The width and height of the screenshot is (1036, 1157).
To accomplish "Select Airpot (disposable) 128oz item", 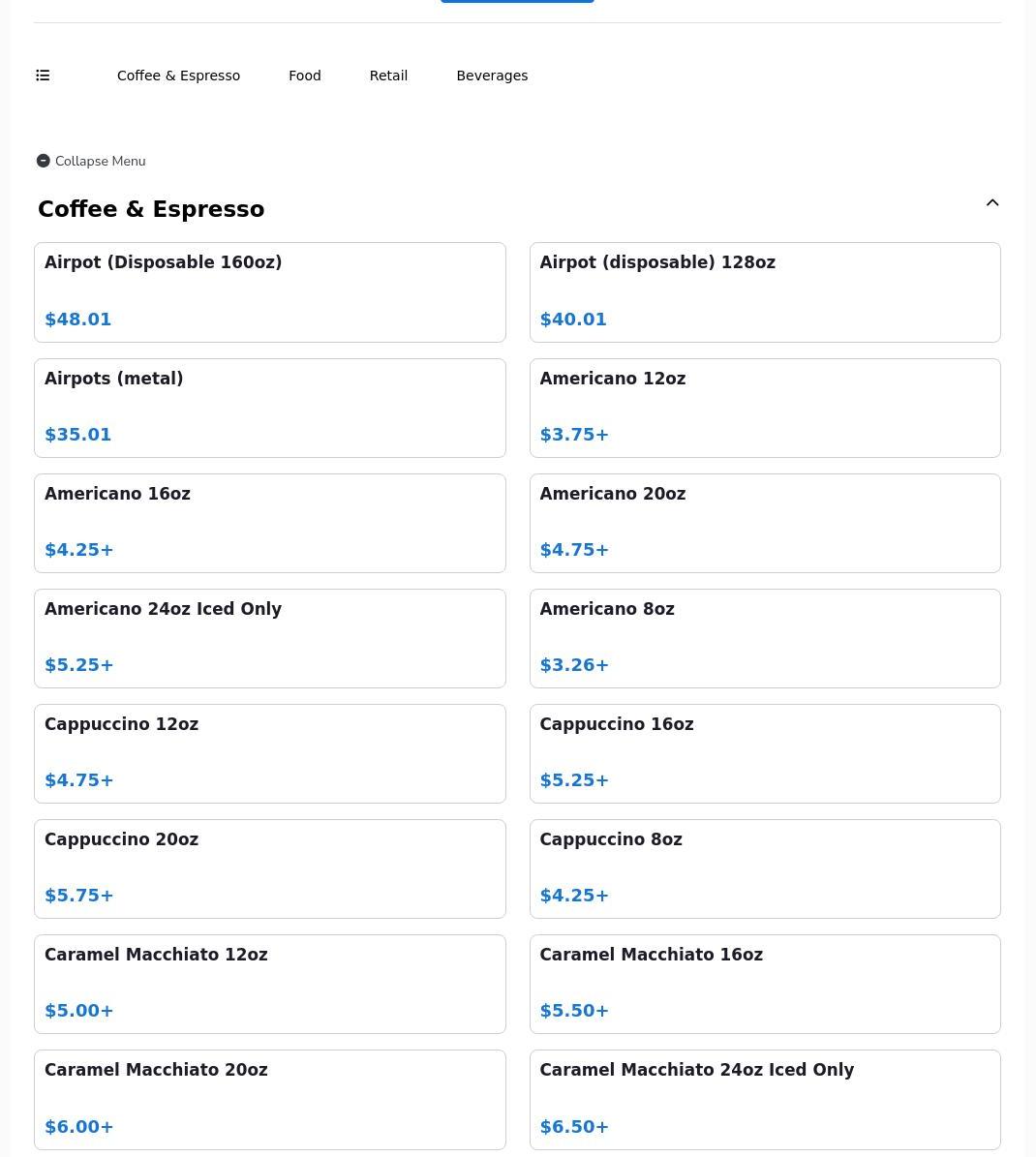I will [765, 292].
